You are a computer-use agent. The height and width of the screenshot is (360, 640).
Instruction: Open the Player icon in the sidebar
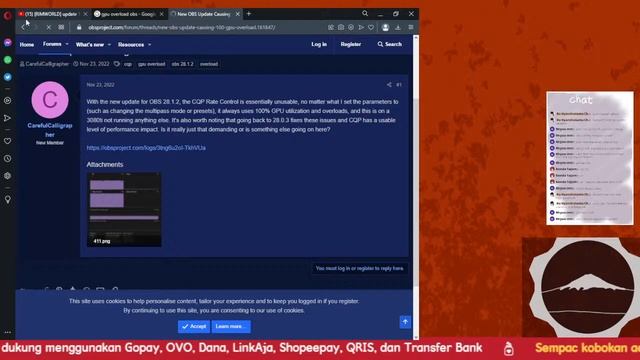tap(8, 100)
